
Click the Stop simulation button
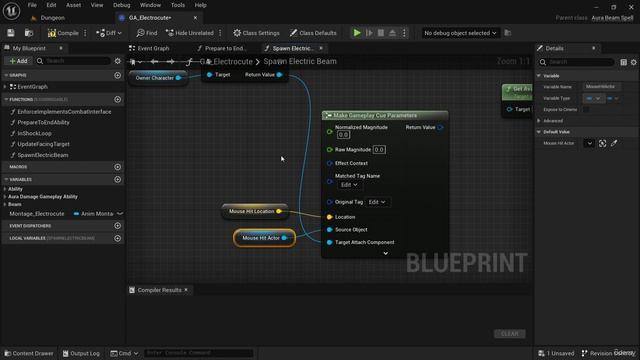(x=381, y=33)
